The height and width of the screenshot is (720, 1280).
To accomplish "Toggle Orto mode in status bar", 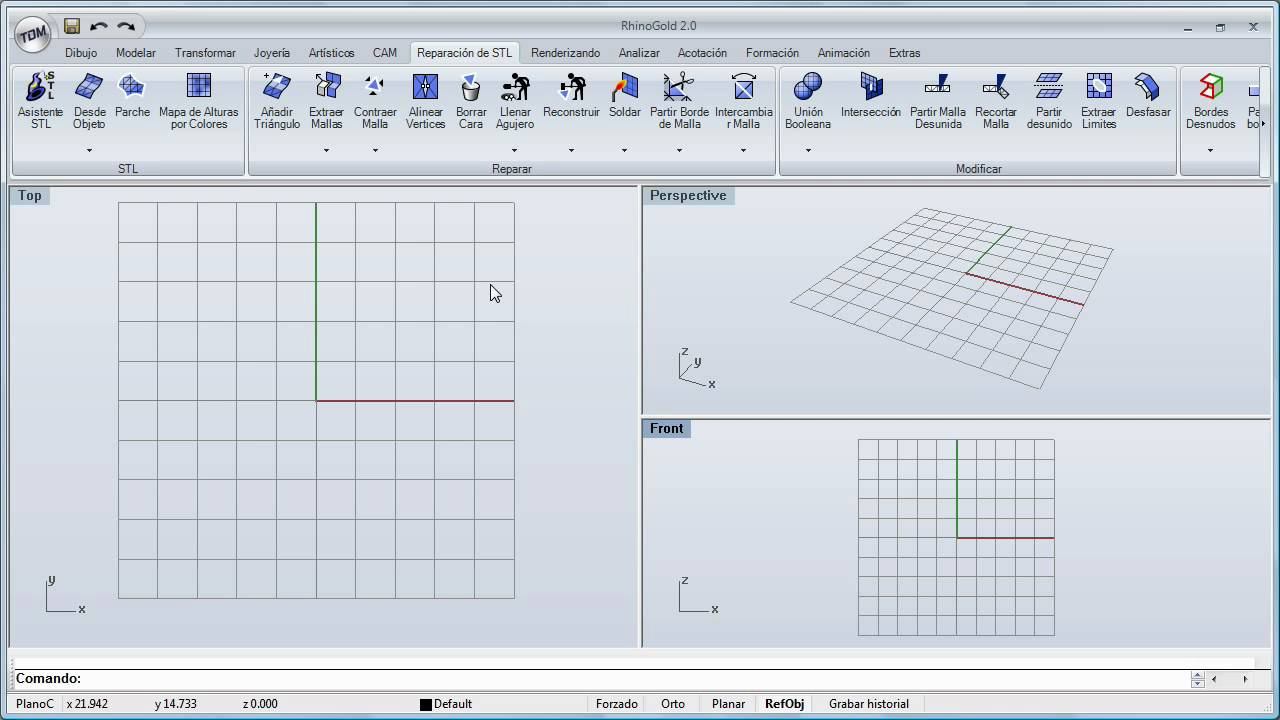I will coord(673,704).
